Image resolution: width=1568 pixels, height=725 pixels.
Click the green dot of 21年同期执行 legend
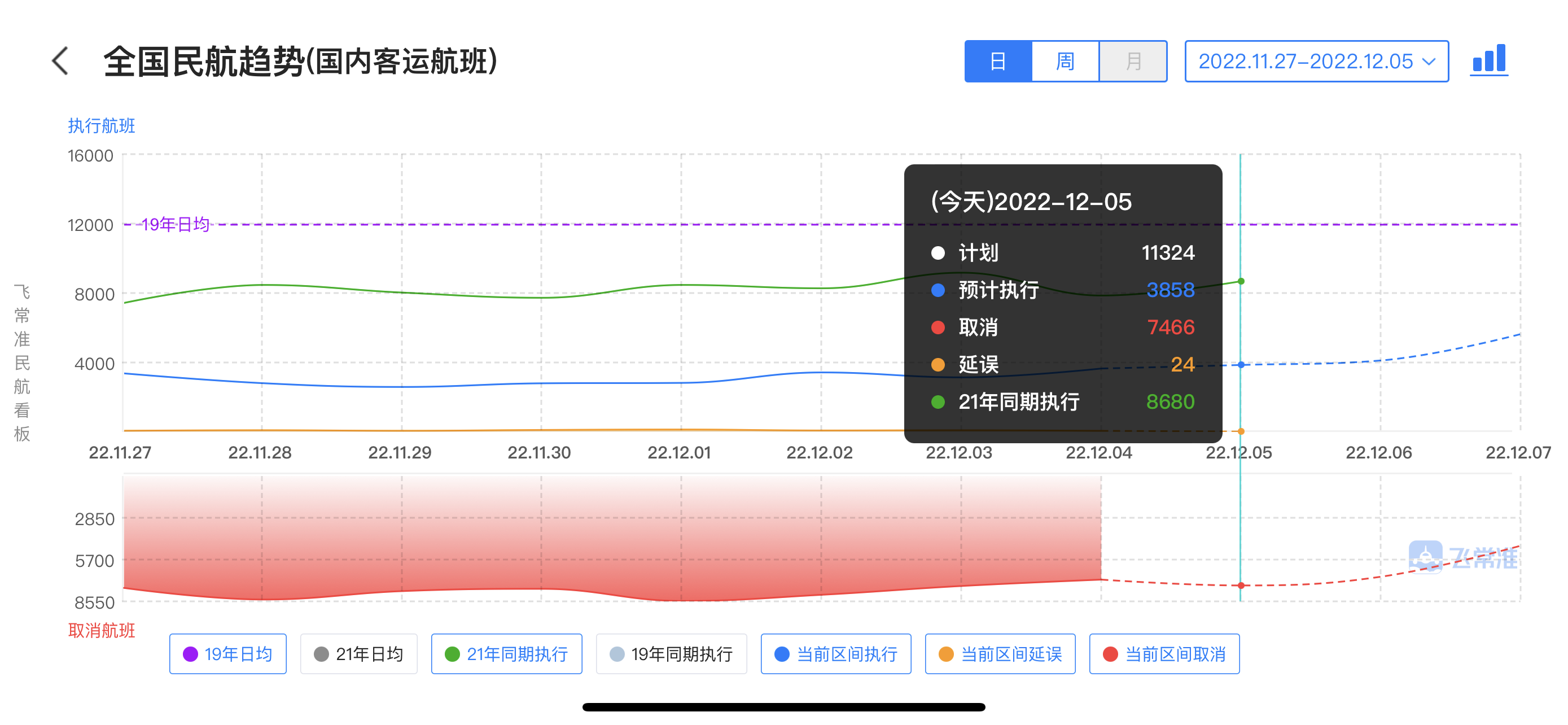[452, 654]
